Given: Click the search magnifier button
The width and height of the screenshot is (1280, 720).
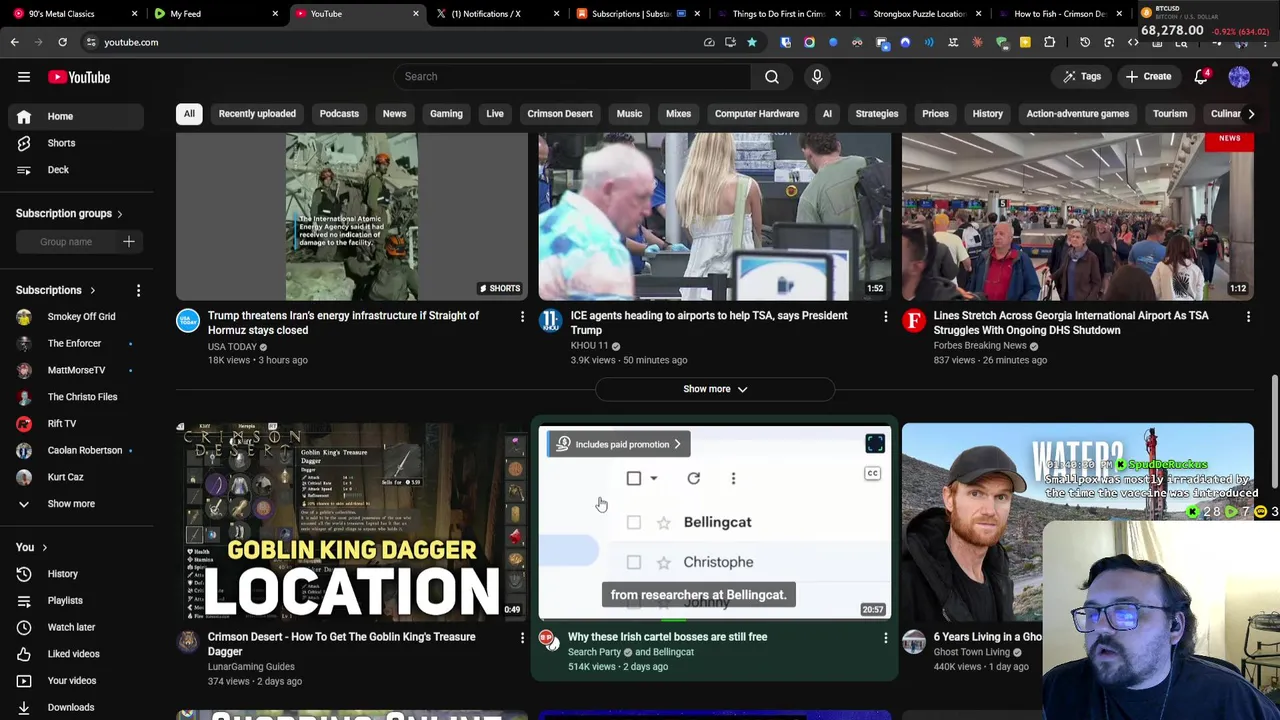Looking at the screenshot, I should click(x=772, y=77).
